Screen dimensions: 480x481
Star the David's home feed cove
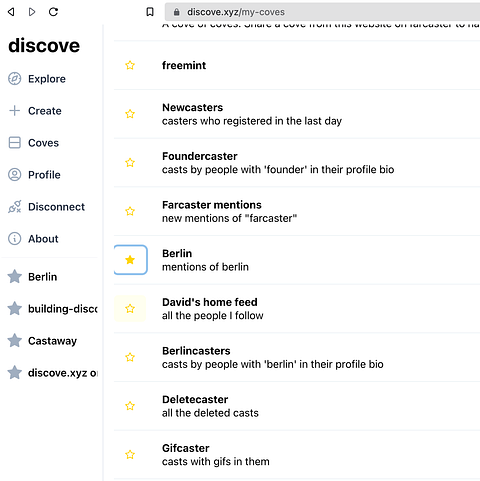[130, 308]
